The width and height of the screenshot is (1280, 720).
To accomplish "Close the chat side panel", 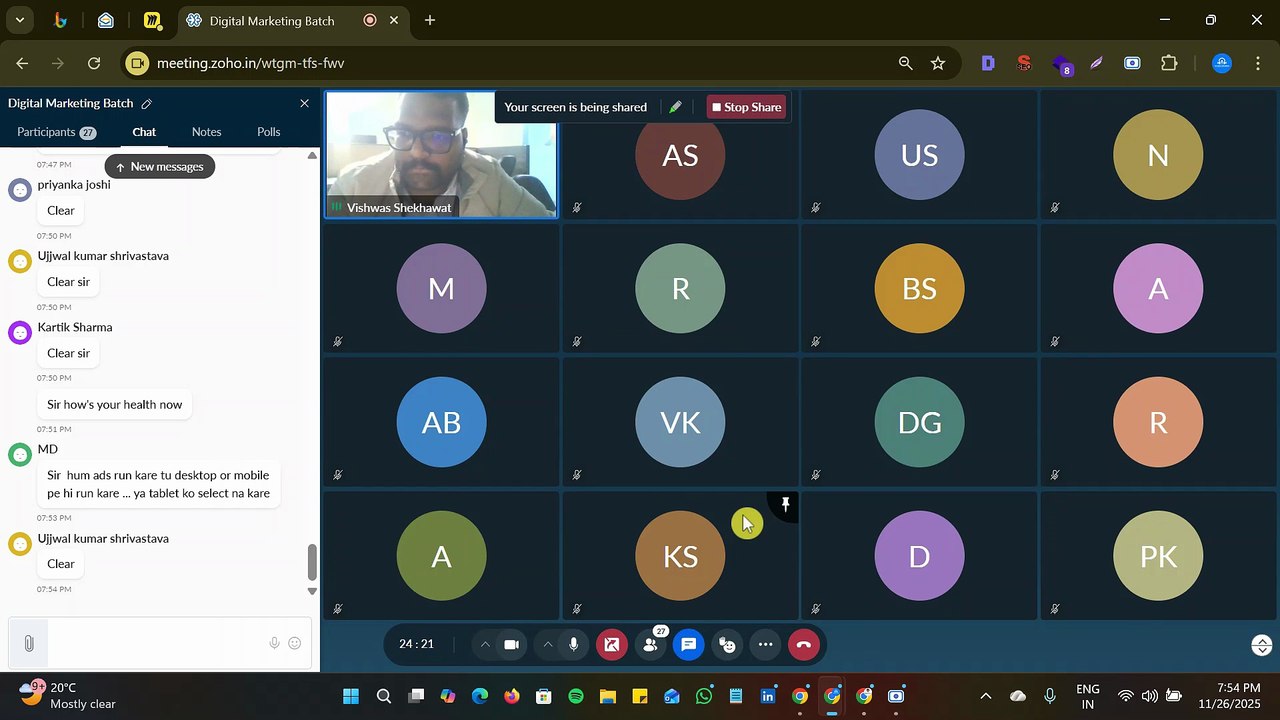I will point(304,103).
